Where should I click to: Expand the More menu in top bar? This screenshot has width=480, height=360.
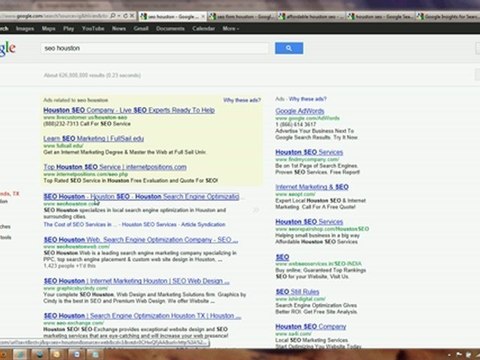(231, 29)
